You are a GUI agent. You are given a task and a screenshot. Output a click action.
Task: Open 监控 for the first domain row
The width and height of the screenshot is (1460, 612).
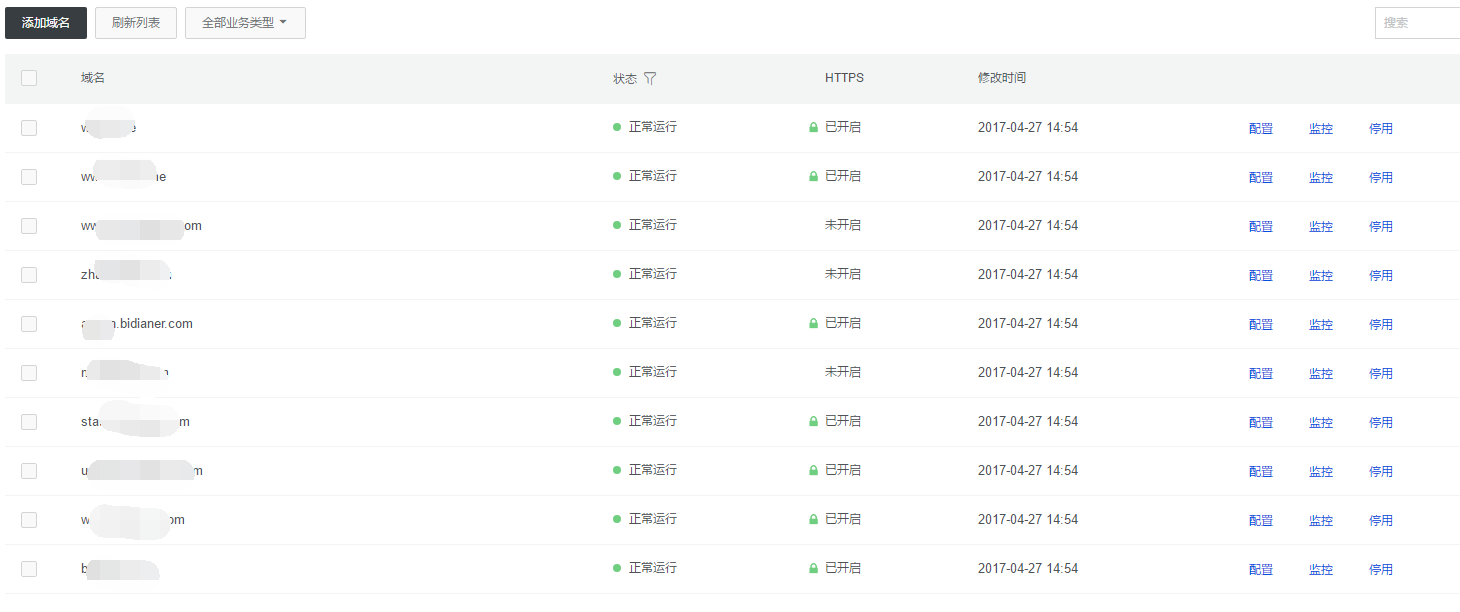1321,129
